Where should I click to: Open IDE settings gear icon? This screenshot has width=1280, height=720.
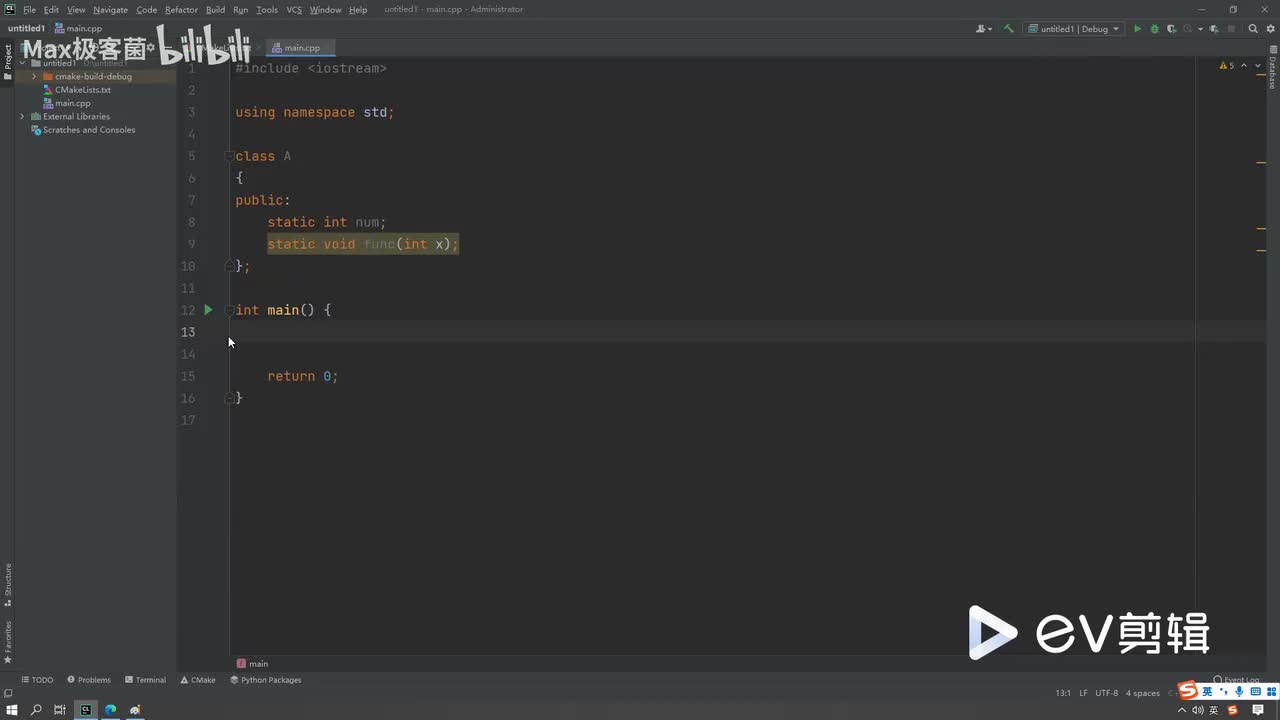pyautogui.click(x=1269, y=29)
